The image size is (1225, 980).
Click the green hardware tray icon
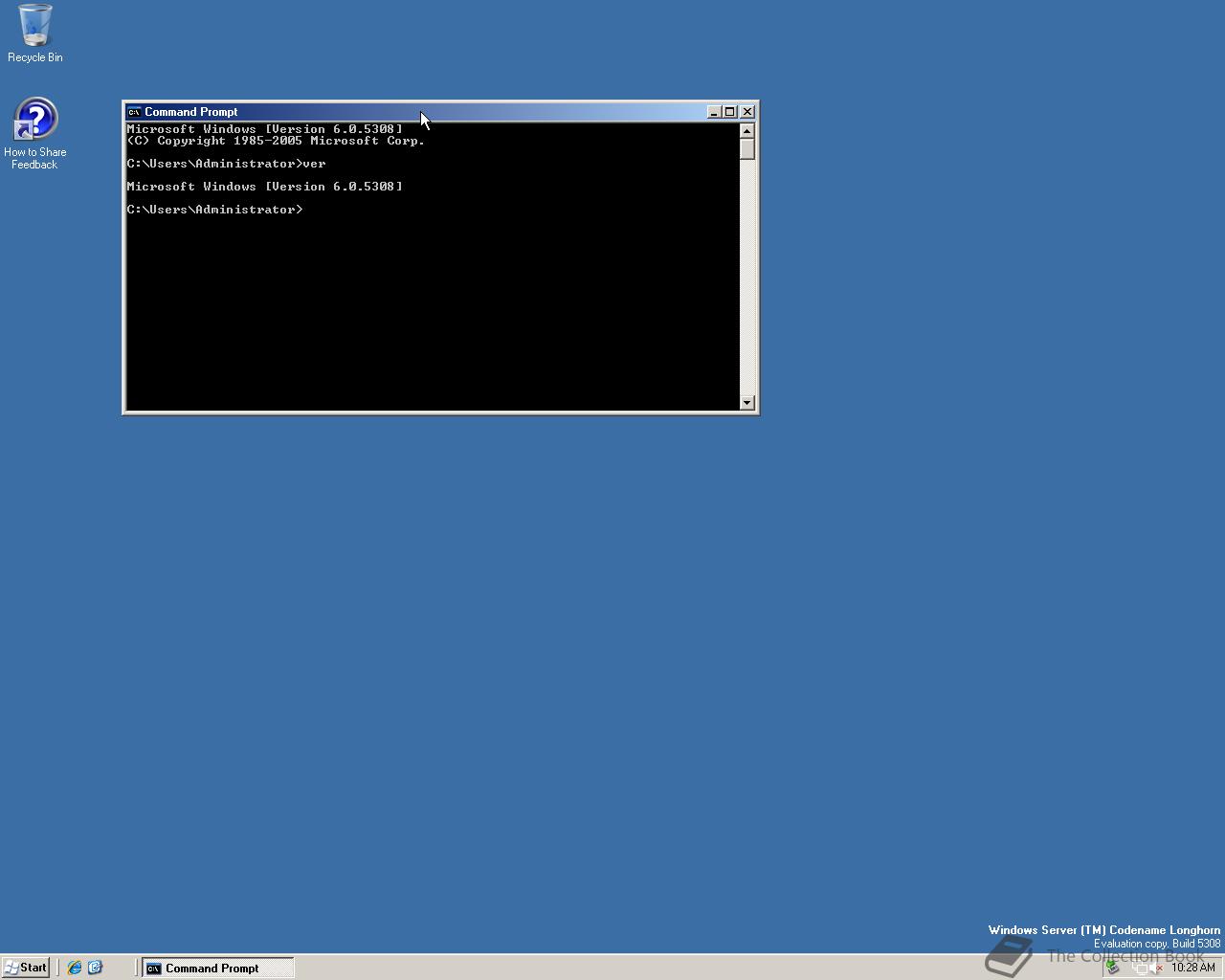point(1112,967)
